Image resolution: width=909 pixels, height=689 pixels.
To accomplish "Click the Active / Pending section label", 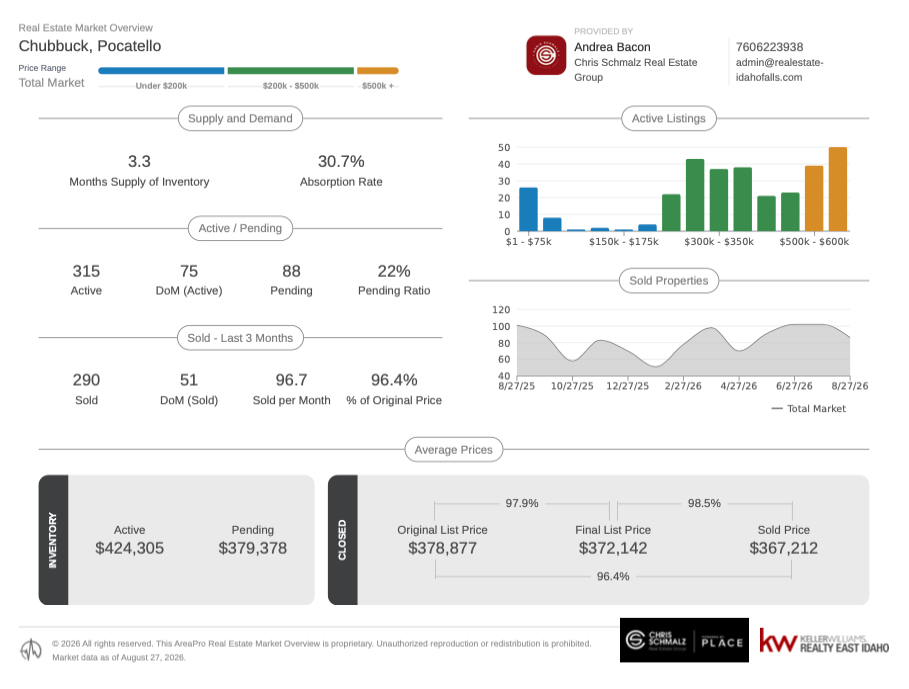I will [240, 228].
